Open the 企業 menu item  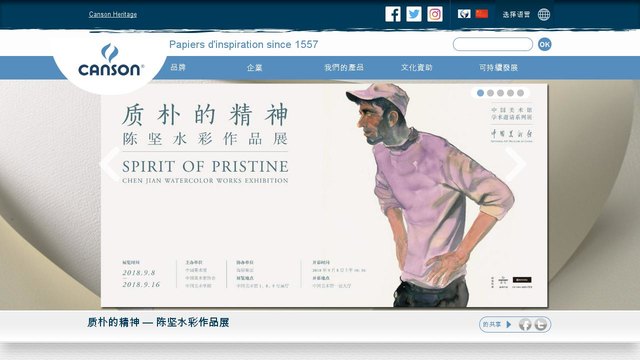pos(254,68)
